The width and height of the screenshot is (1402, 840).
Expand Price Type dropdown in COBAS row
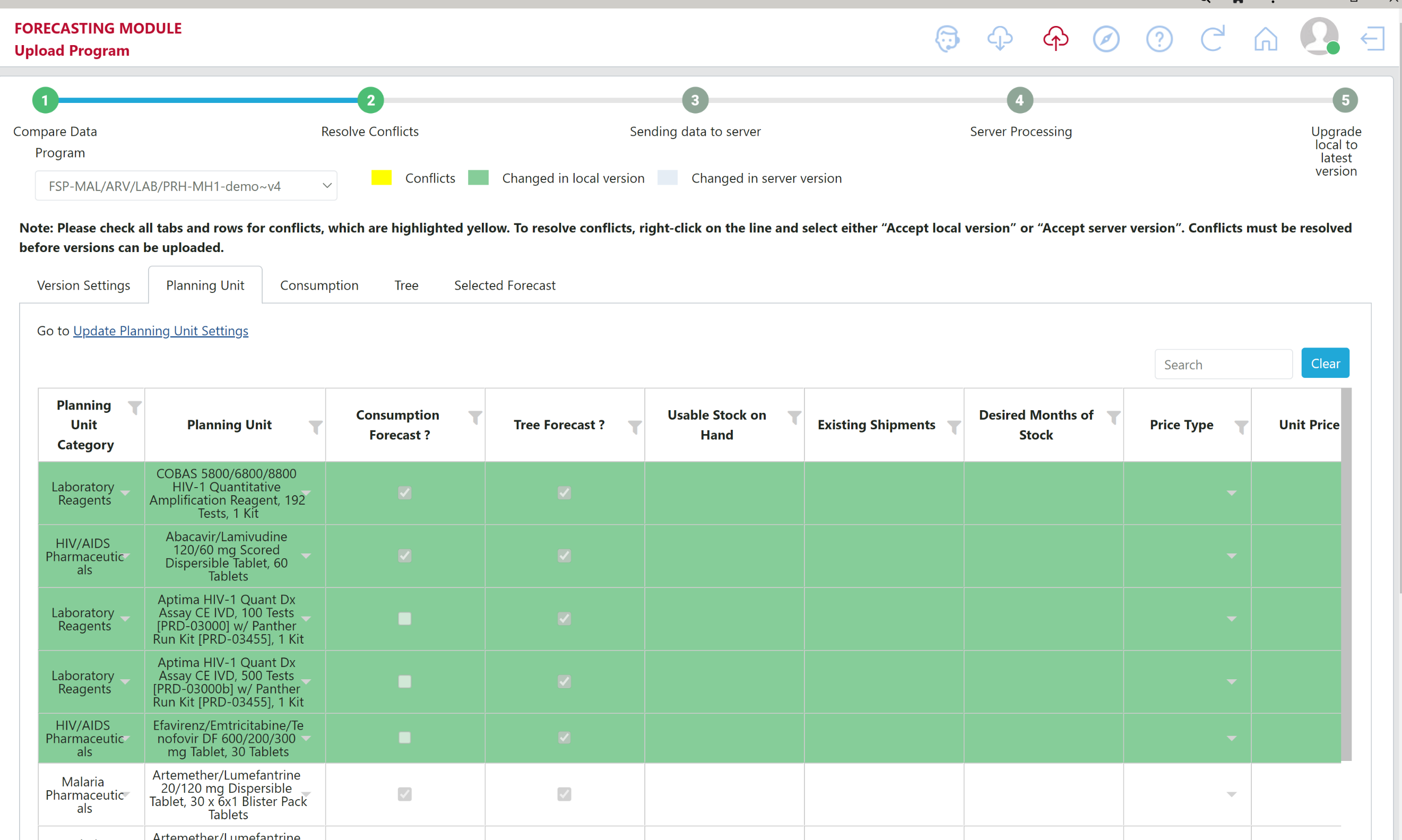pos(1232,493)
